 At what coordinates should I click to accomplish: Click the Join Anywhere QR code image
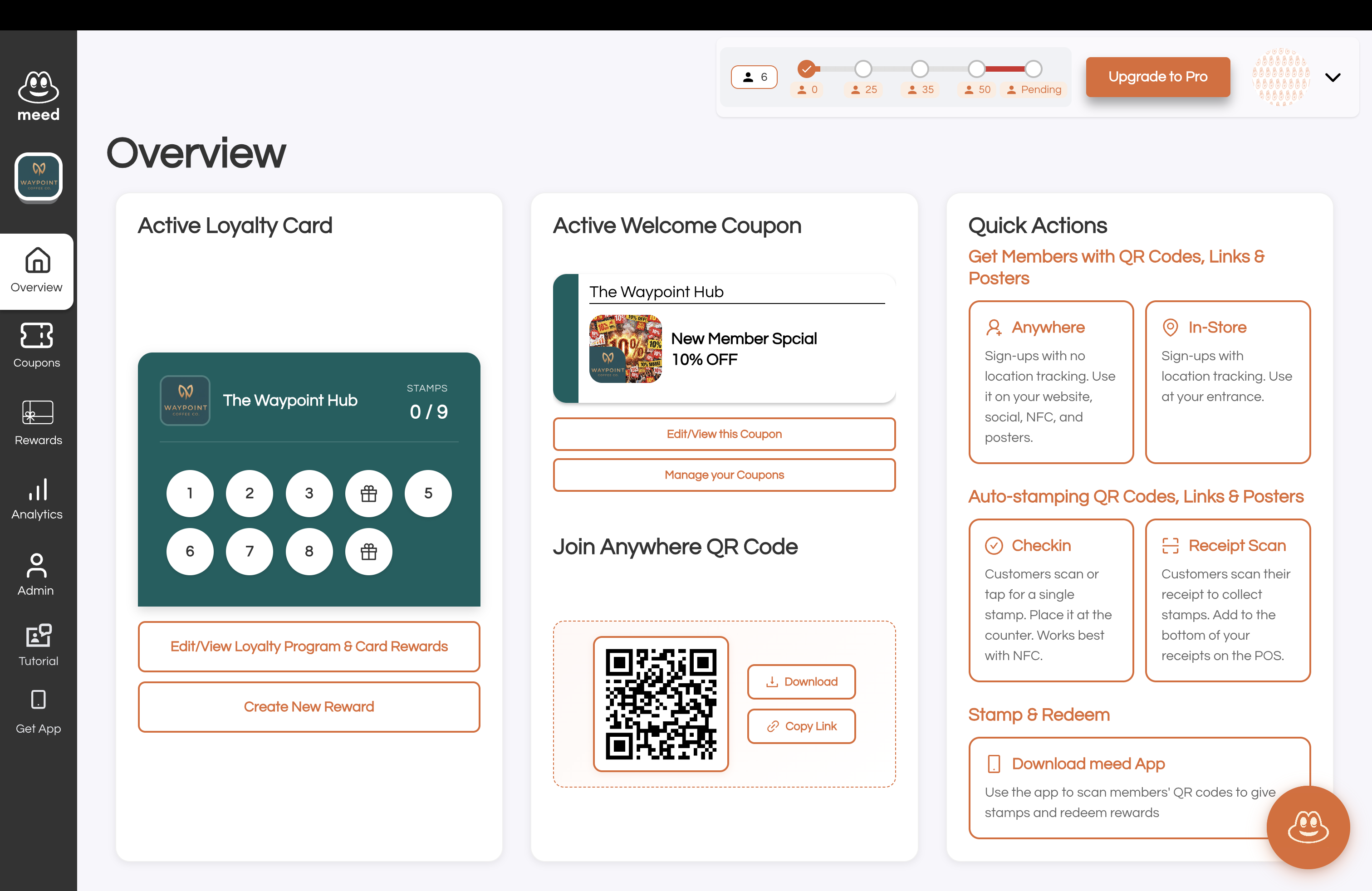click(661, 704)
